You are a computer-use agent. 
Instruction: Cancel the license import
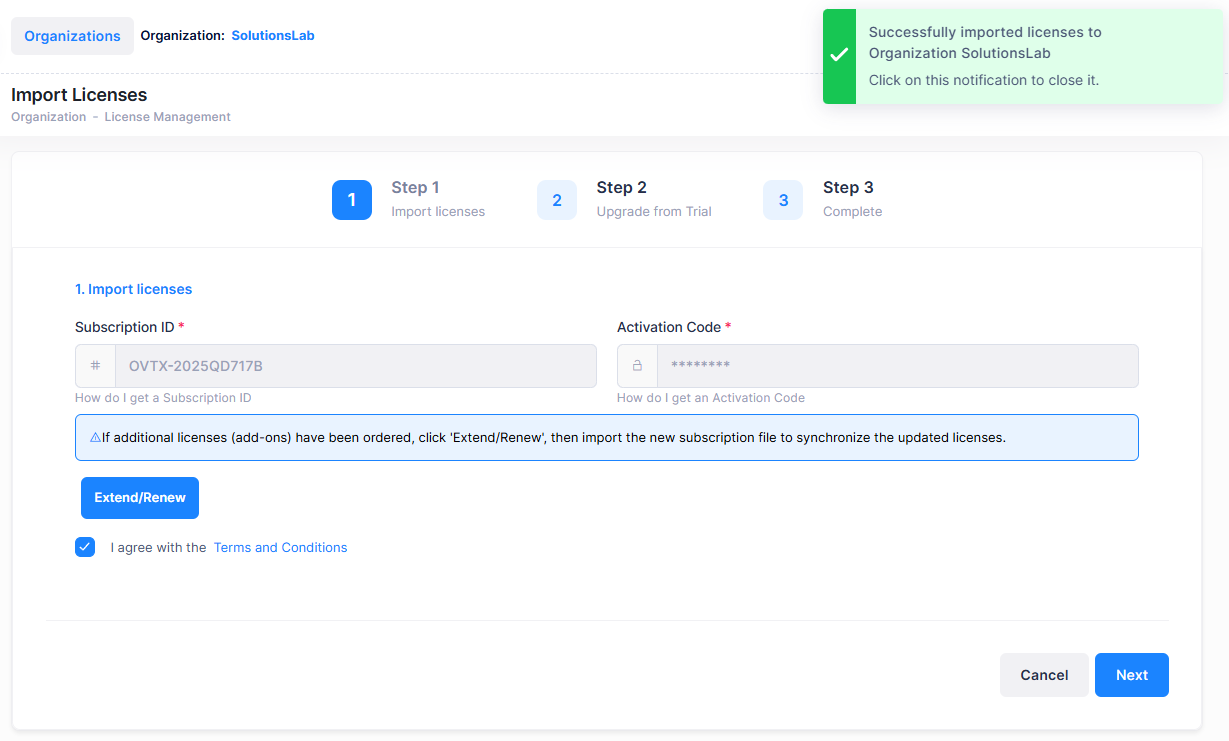point(1044,675)
